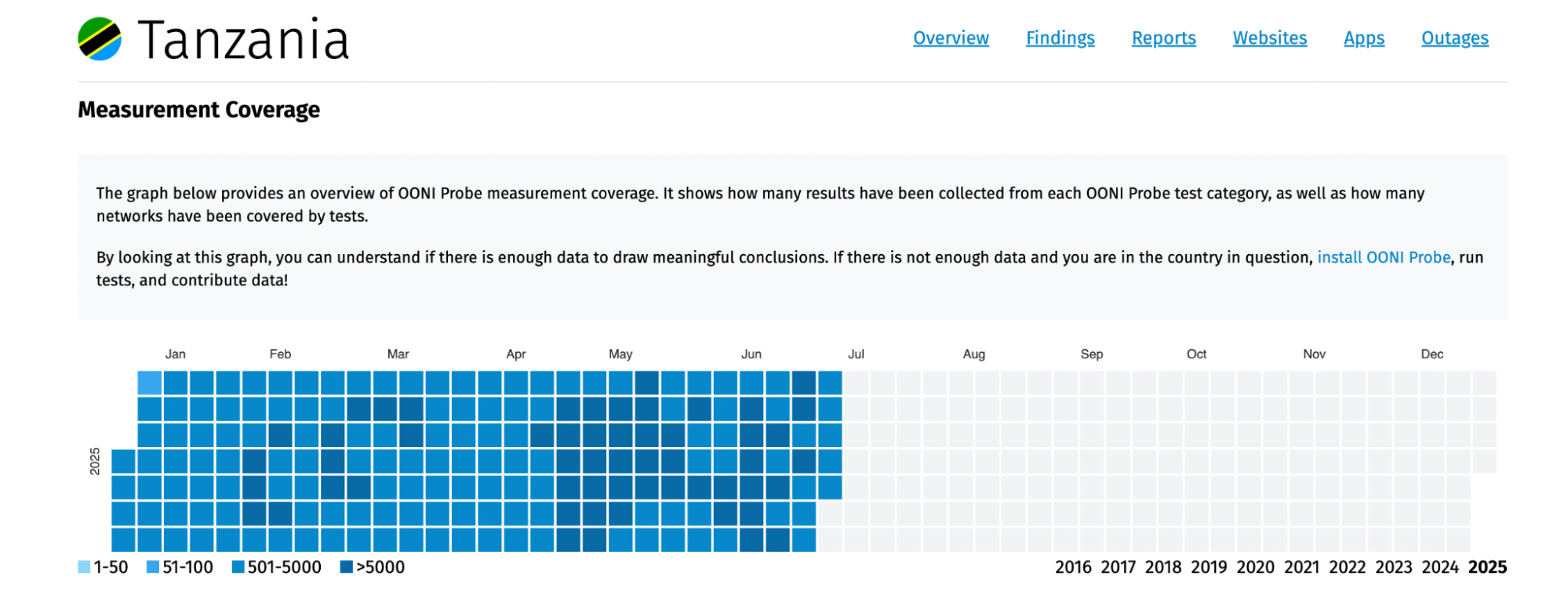1568x614 pixels.
Task: Navigate to the Apps section
Action: pos(1363,38)
